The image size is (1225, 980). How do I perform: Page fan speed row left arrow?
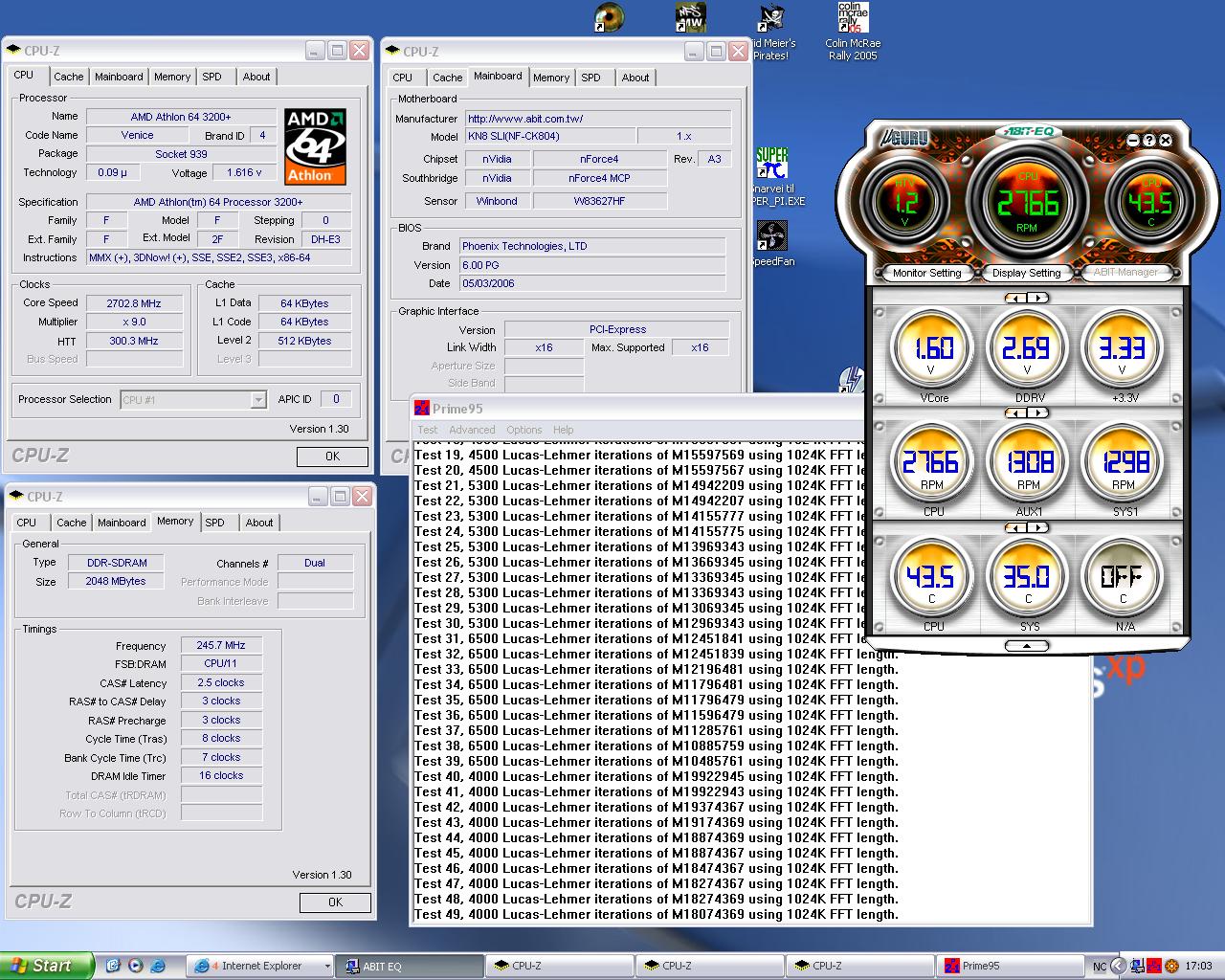tap(1016, 412)
